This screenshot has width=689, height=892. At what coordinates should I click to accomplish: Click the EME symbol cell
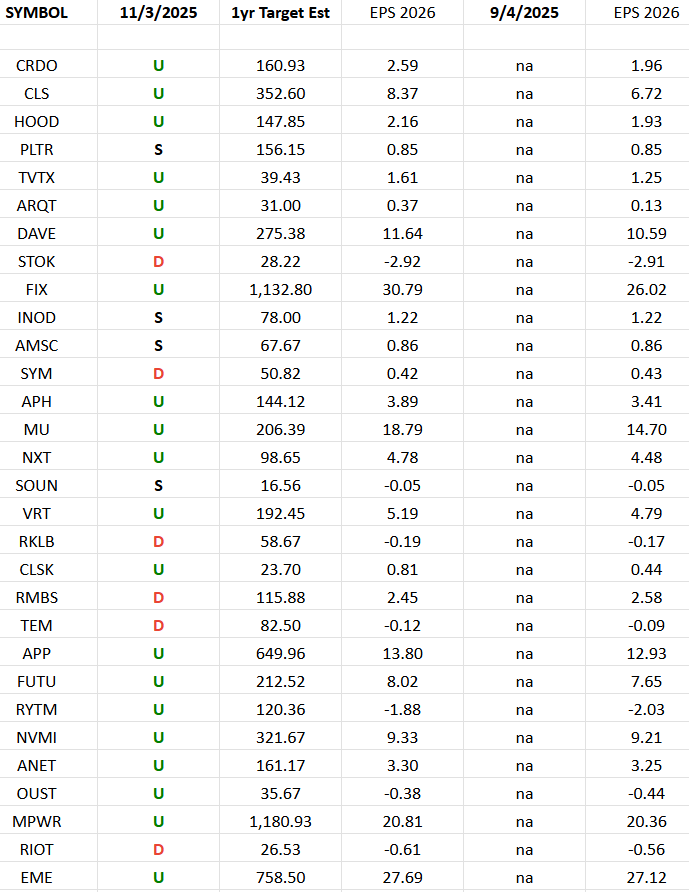click(x=38, y=878)
